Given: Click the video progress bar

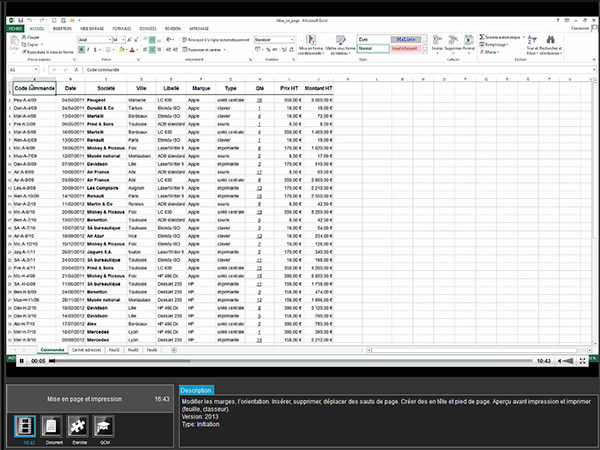Looking at the screenshot, I should [291, 361].
